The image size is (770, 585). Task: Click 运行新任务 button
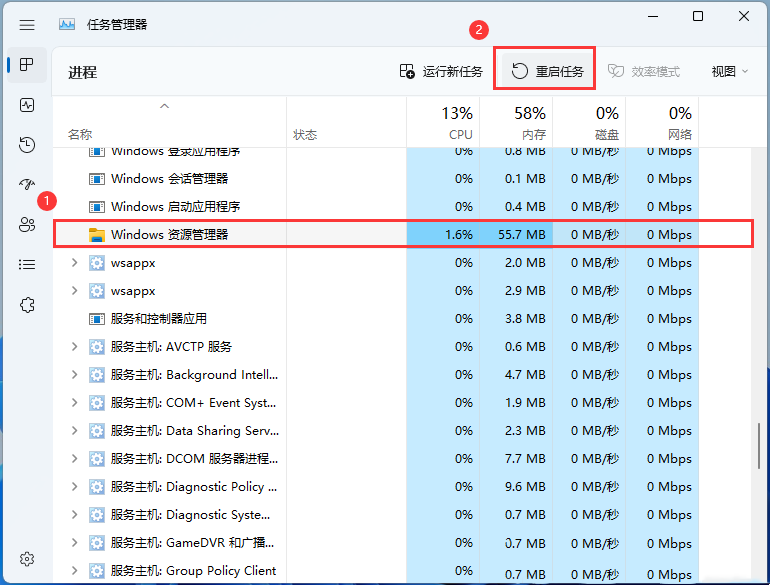(441, 72)
